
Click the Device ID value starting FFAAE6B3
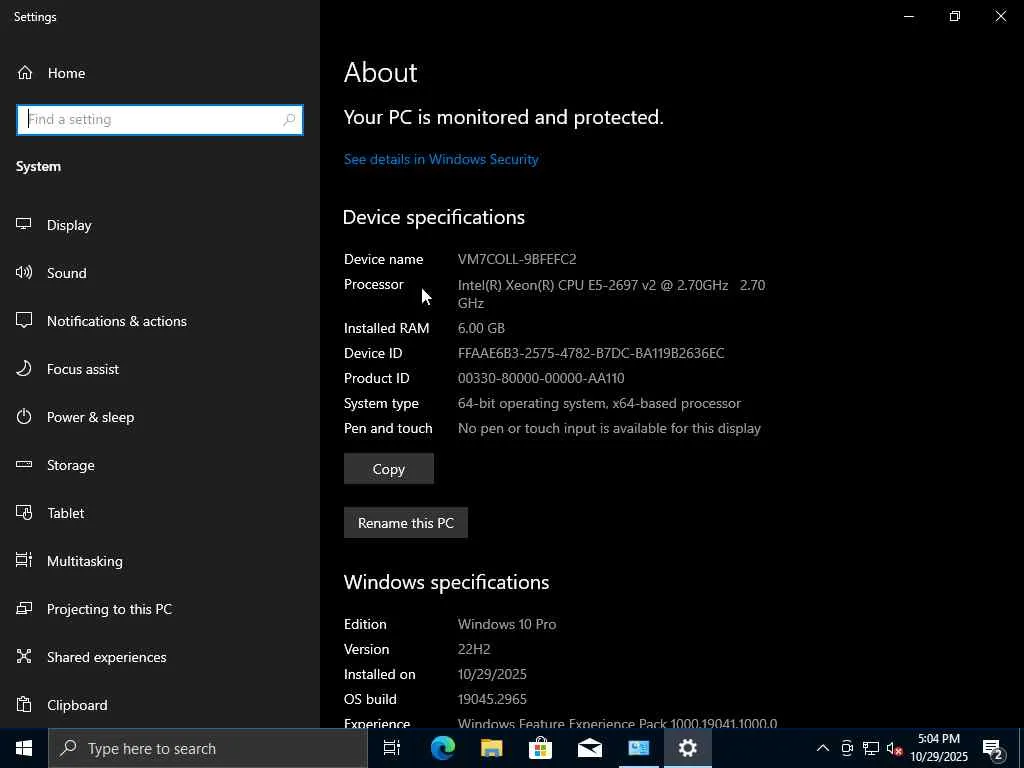[x=591, y=353]
